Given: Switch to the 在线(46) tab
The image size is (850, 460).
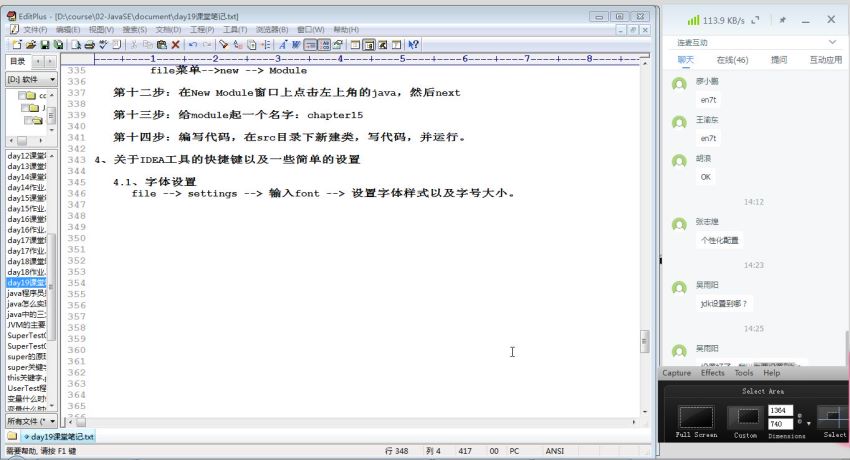Looking at the screenshot, I should tap(732, 60).
